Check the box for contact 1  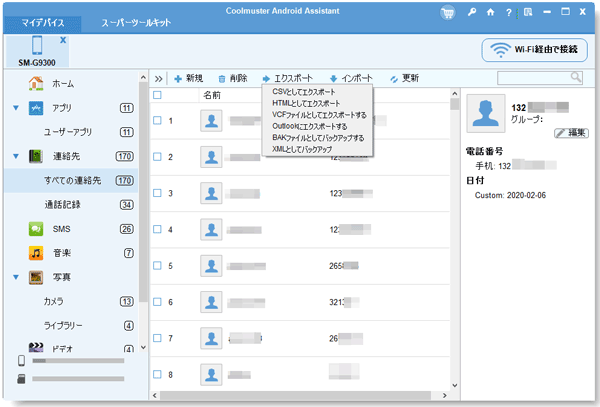[157, 120]
